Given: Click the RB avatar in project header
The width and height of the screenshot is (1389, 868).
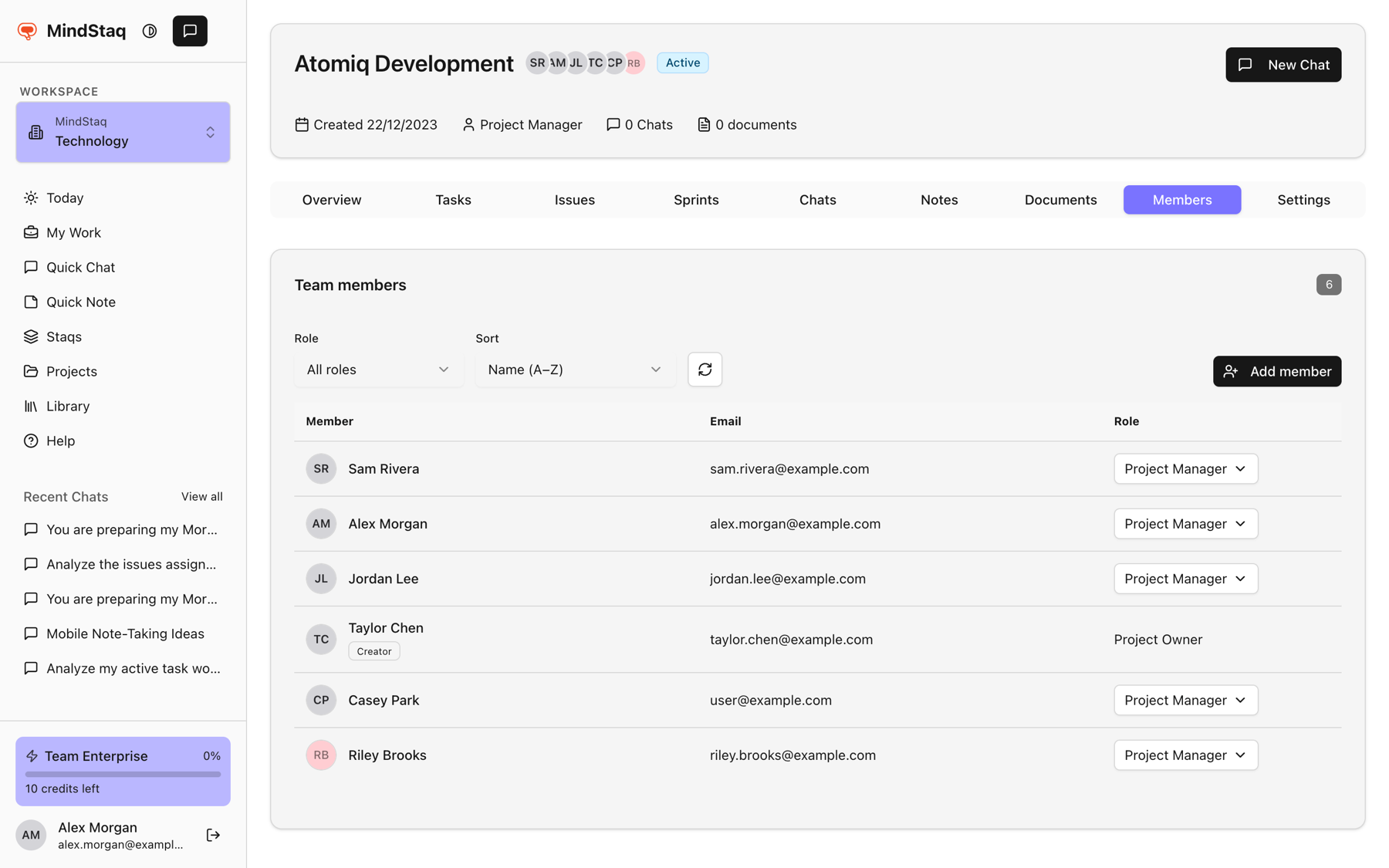Looking at the screenshot, I should coord(634,63).
